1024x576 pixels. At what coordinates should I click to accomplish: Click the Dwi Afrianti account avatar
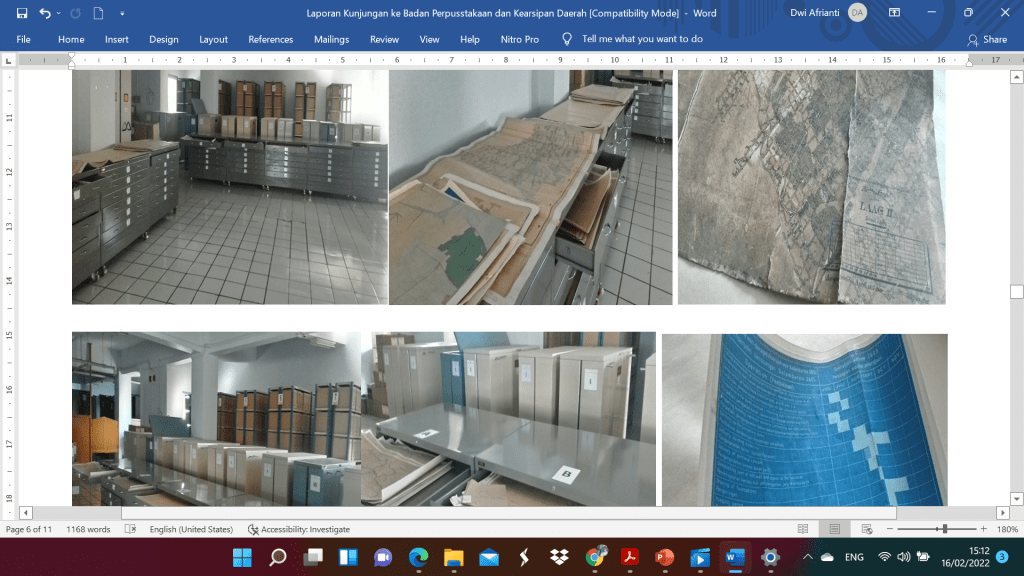[857, 13]
